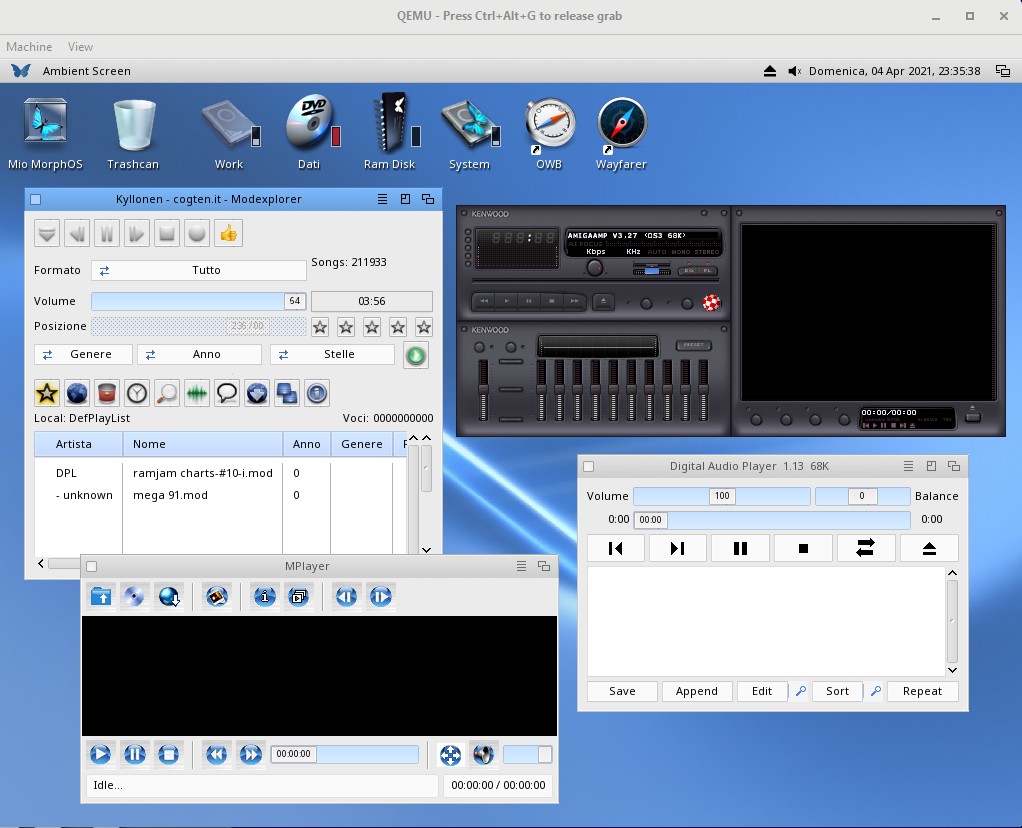
Task: Open the View menu in QEMU
Action: (x=80, y=47)
